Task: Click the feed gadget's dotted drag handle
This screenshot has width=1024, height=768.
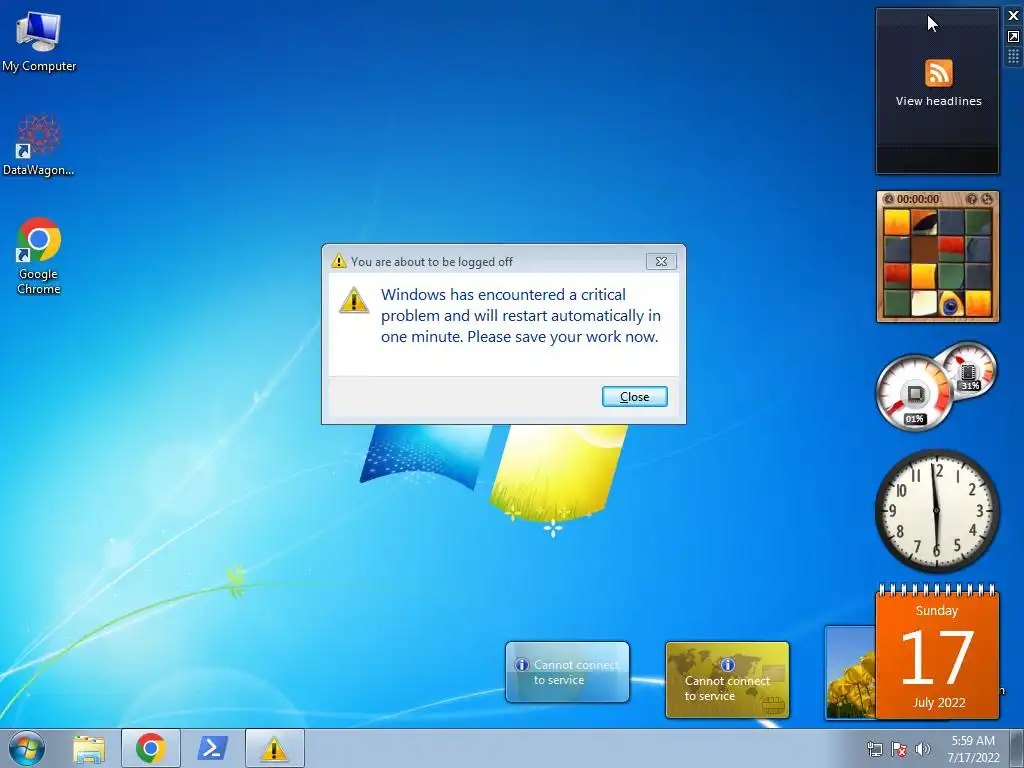Action: 1014,57
